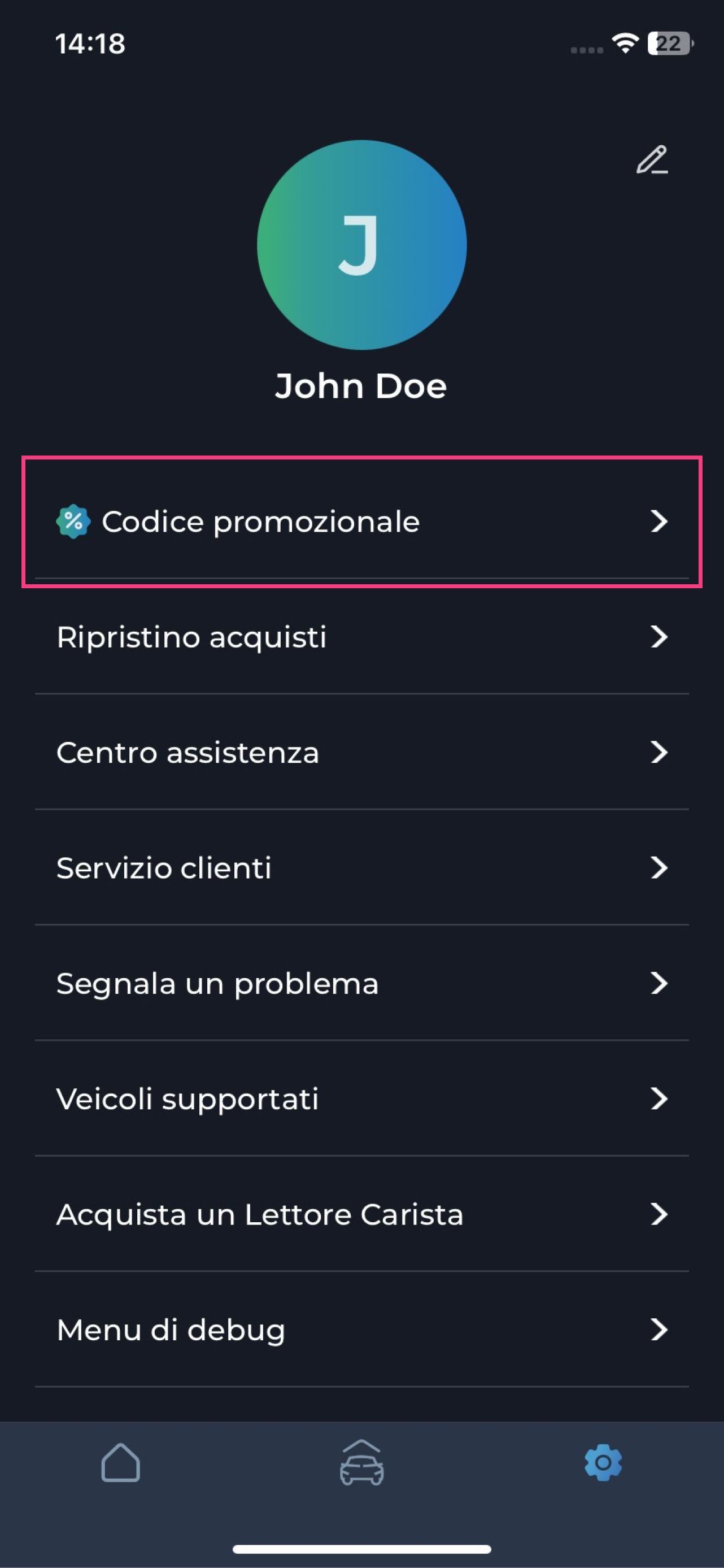Tap the John Doe profile name
This screenshot has height=1568, width=724.
click(x=361, y=386)
